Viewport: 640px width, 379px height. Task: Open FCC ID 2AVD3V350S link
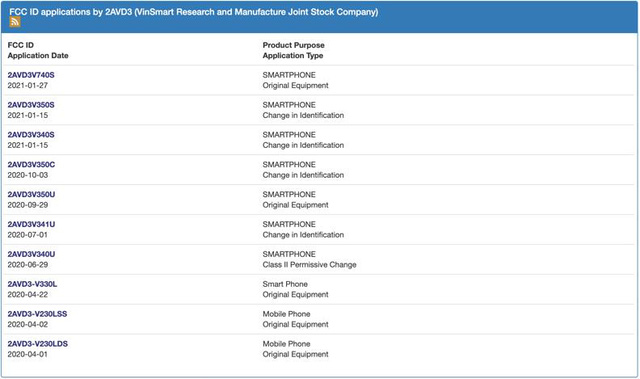(x=31, y=105)
